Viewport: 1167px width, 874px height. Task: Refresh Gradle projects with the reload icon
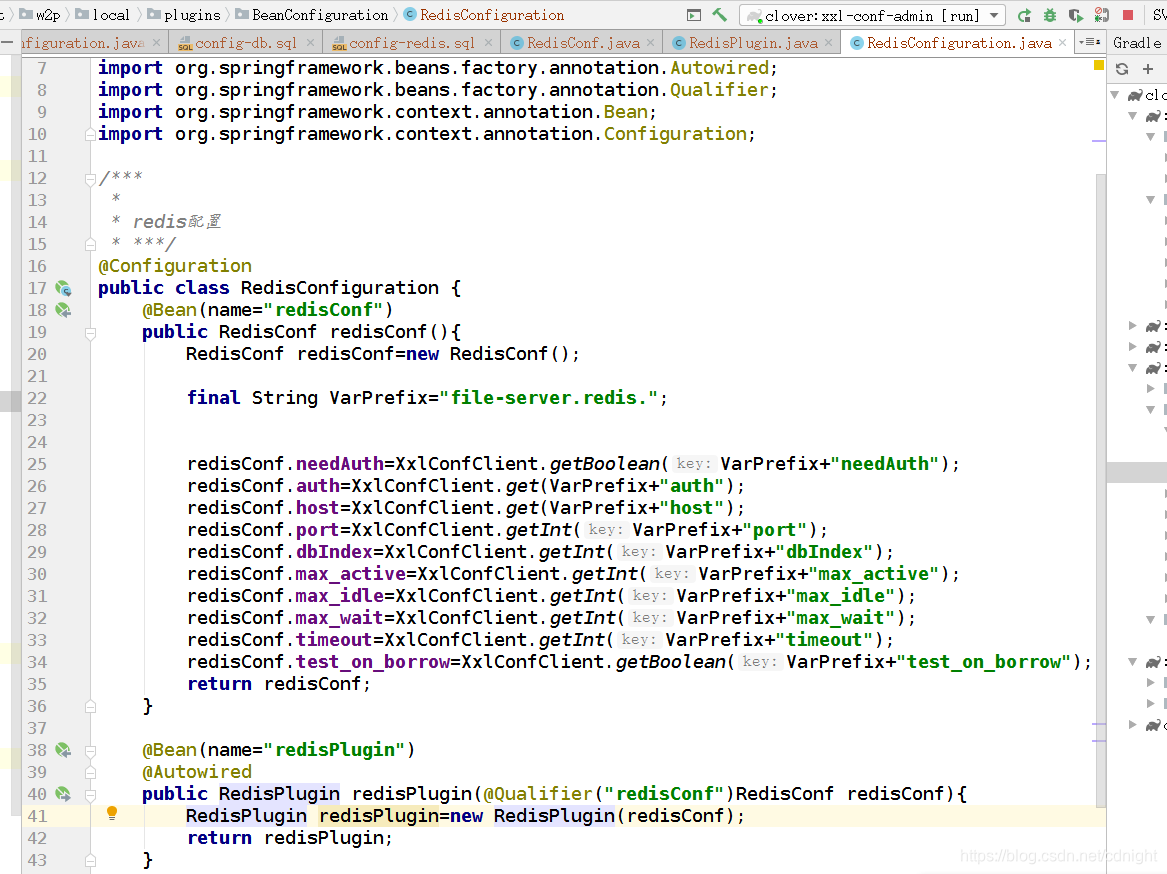coord(1122,69)
